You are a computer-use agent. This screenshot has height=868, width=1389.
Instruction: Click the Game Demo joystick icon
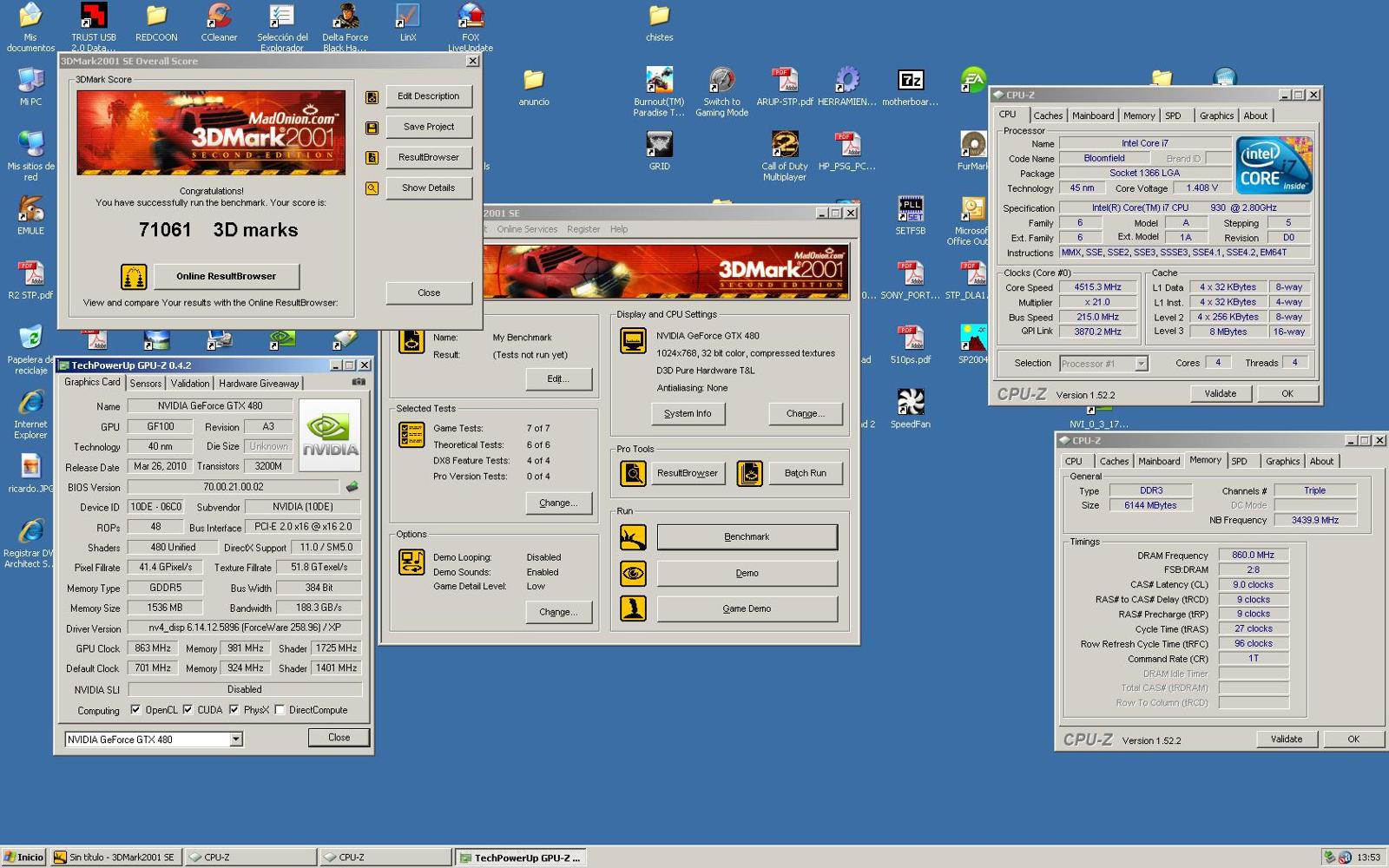[x=633, y=608]
